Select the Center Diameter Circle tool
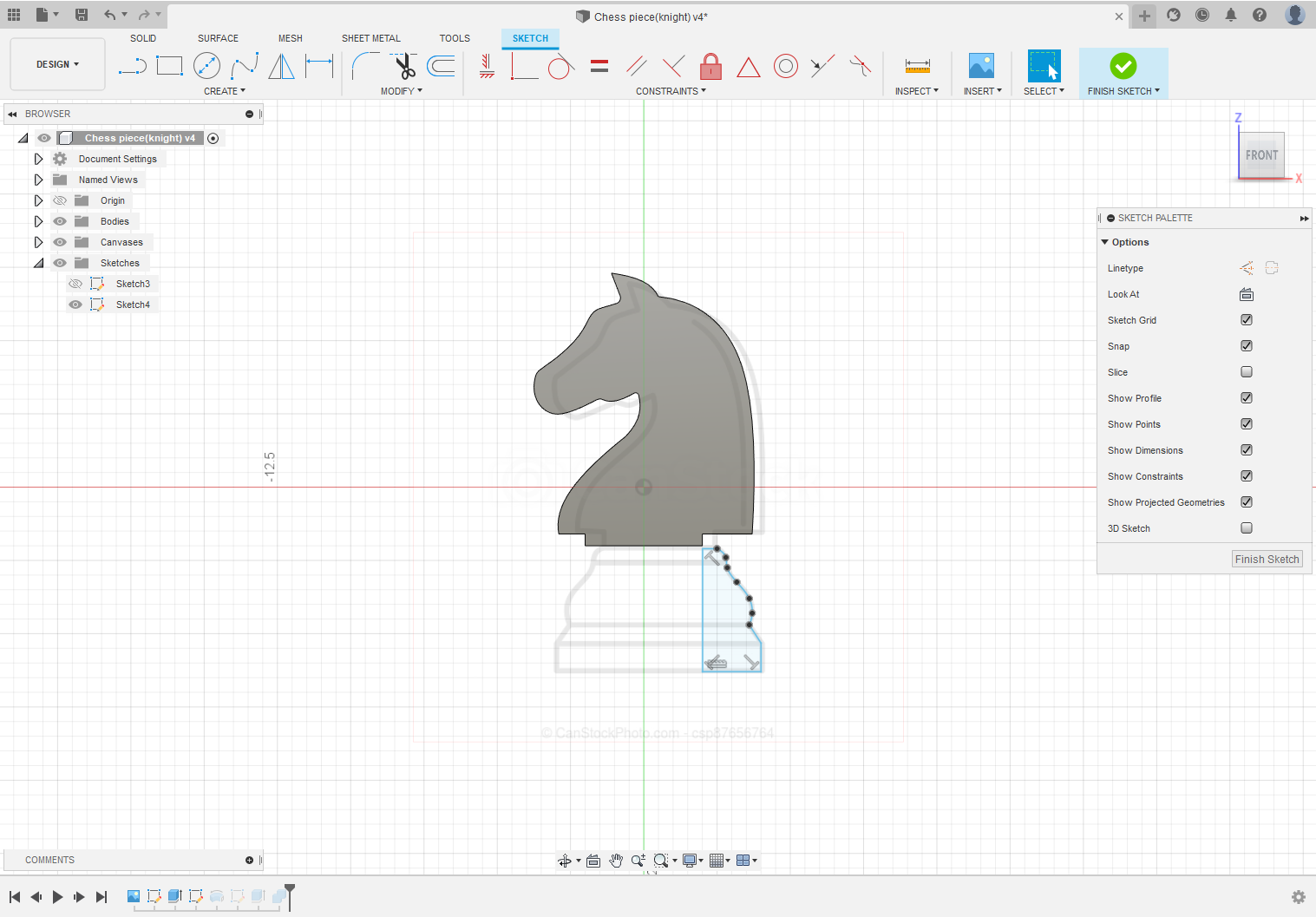Image resolution: width=1316 pixels, height=917 pixels. click(206, 66)
